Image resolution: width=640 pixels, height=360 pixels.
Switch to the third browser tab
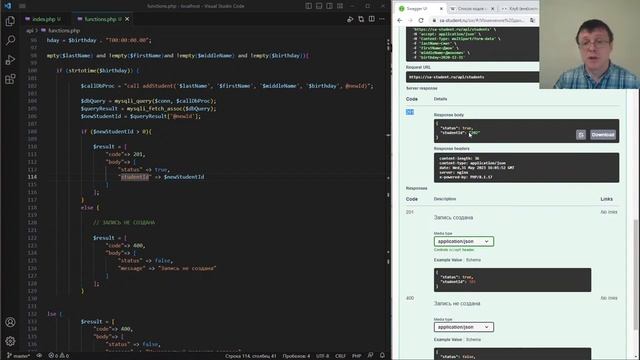[x=519, y=9]
